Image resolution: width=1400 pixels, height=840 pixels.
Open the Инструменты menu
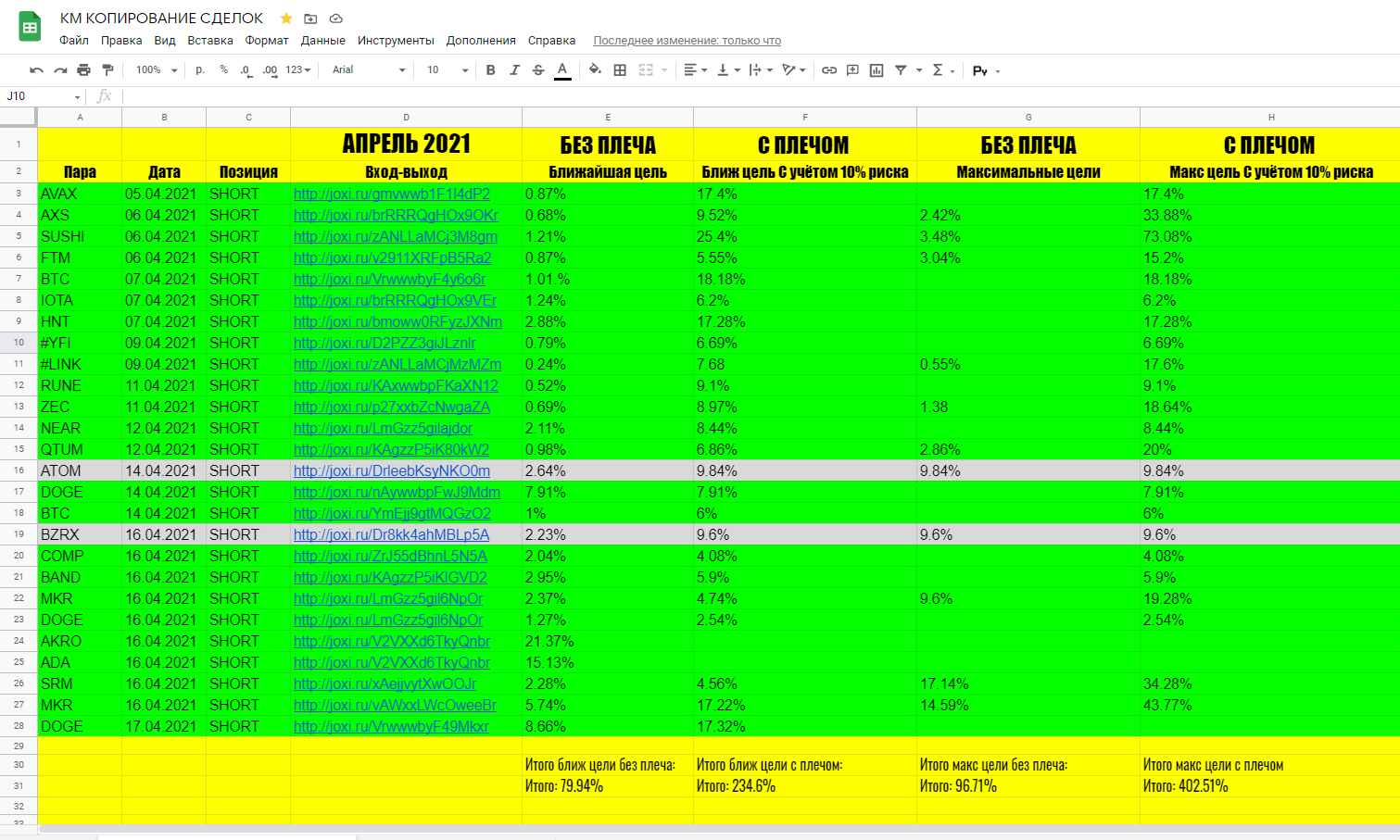pos(396,41)
